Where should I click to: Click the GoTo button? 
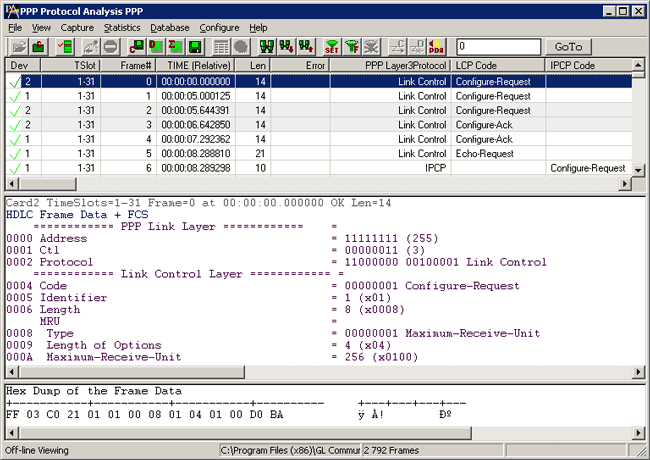568,47
